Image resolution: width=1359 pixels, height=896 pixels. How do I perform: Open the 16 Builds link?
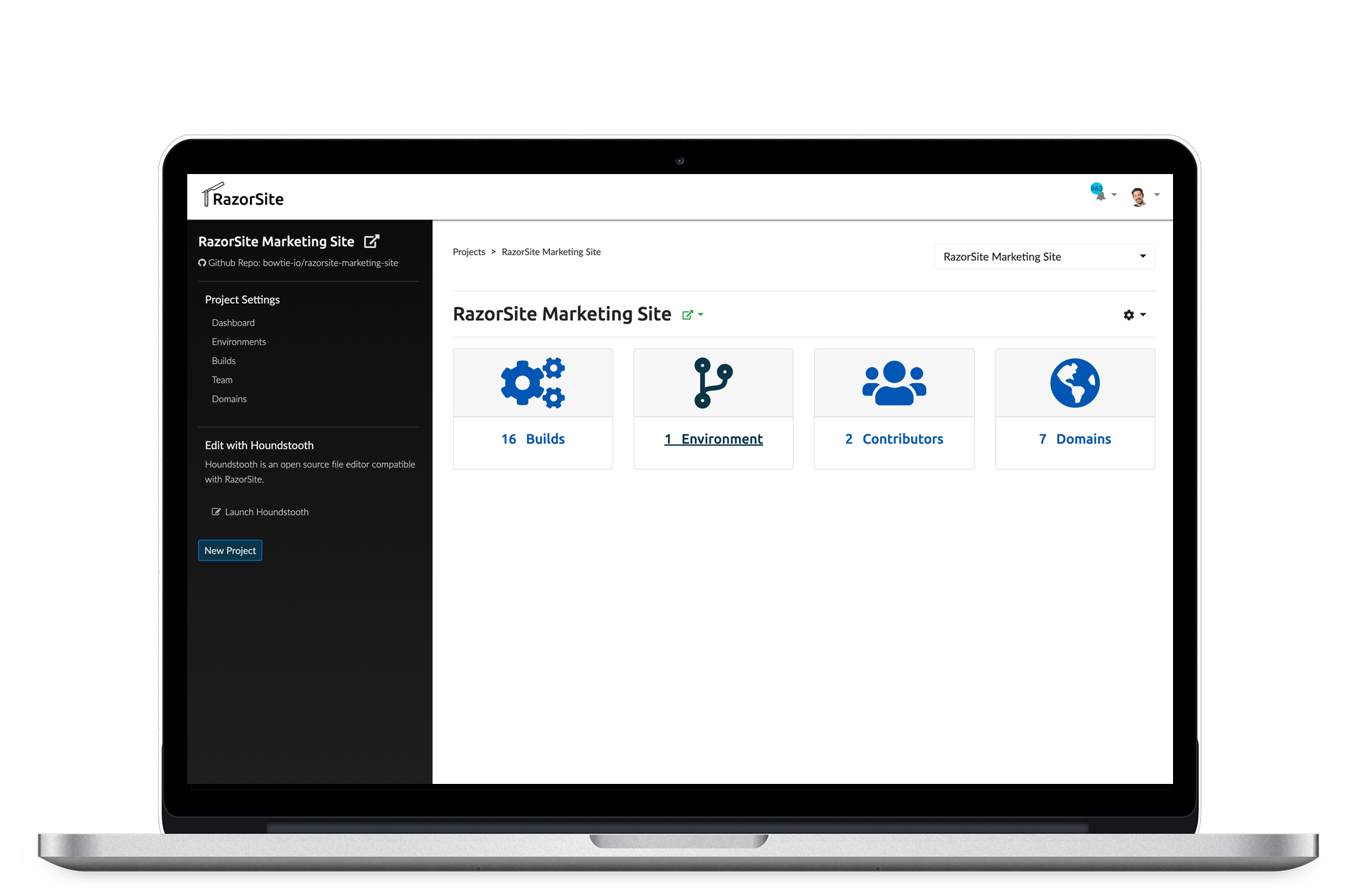533,439
